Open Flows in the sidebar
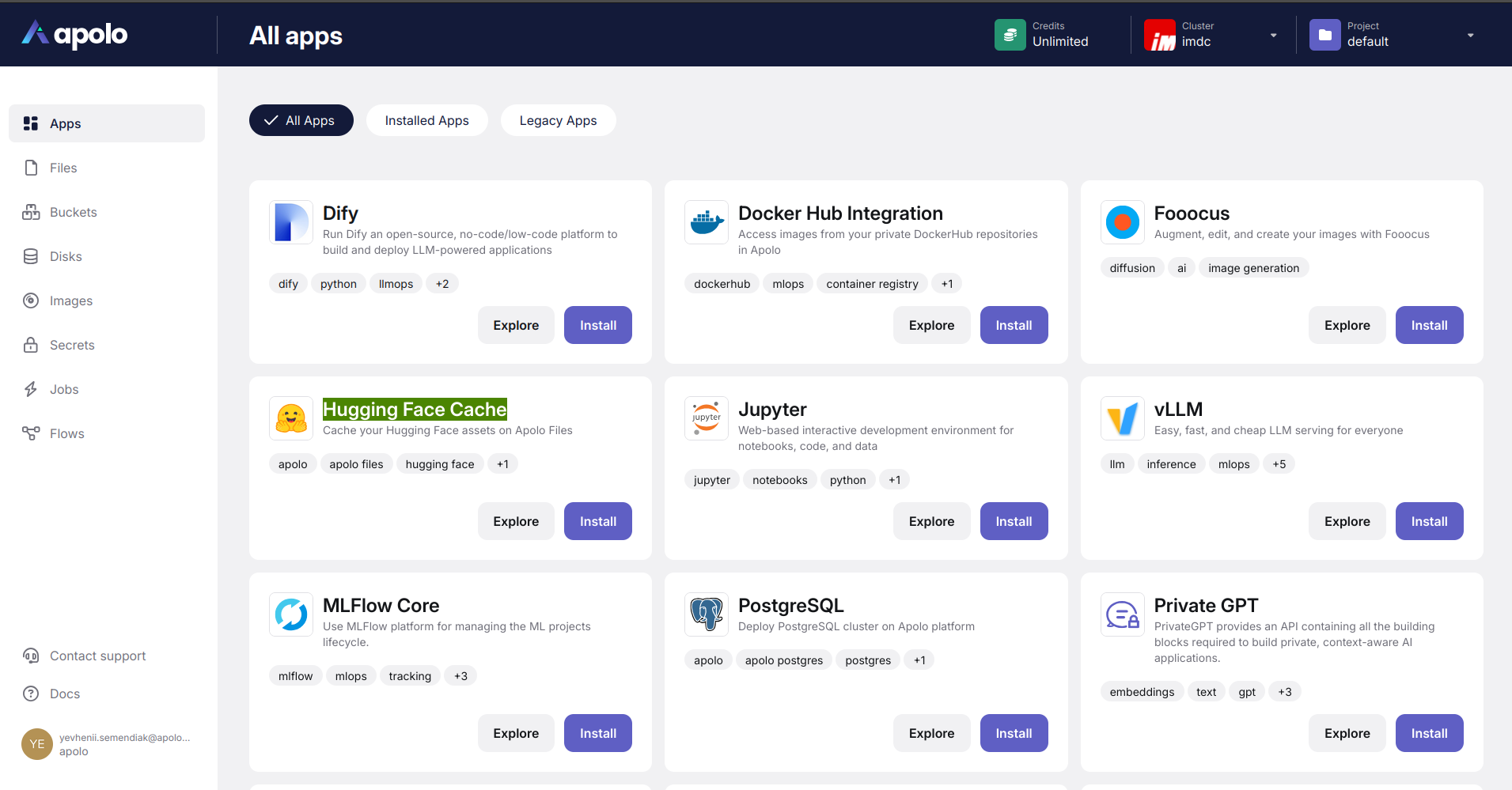 66,433
